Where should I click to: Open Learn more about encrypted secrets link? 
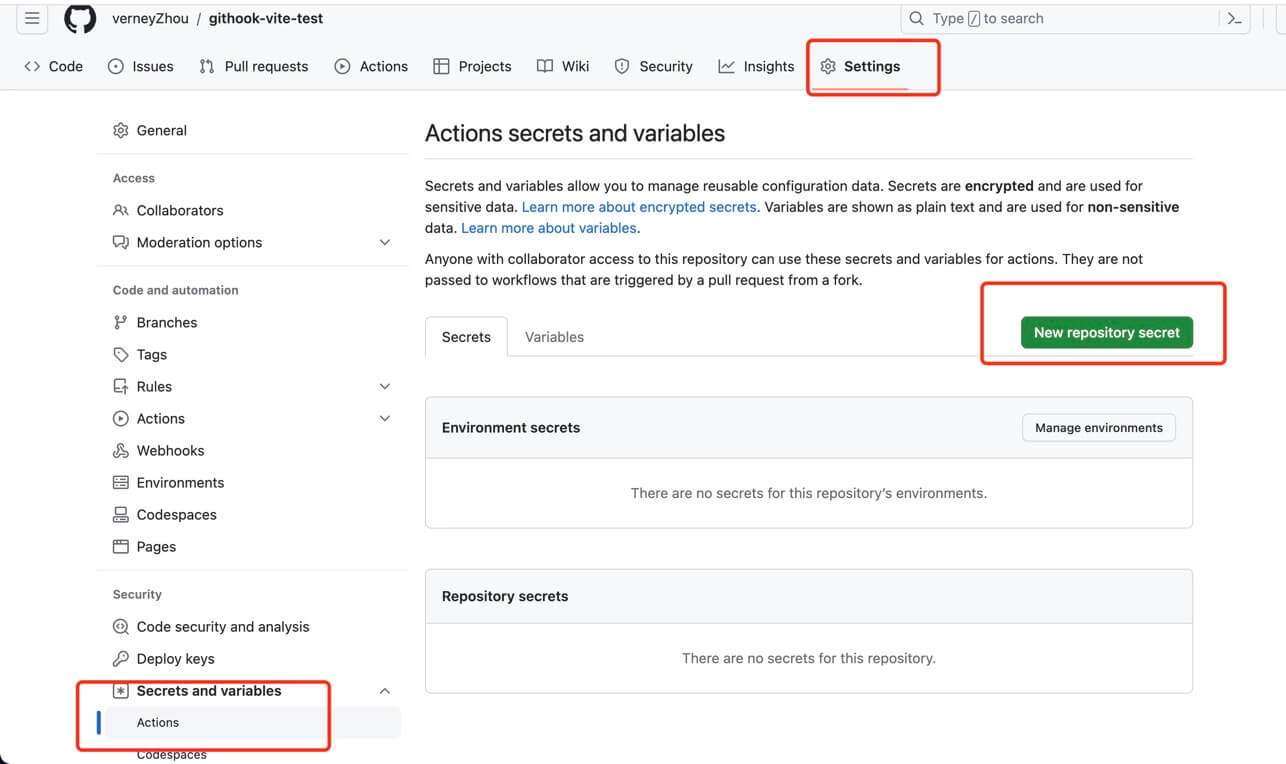[639, 207]
